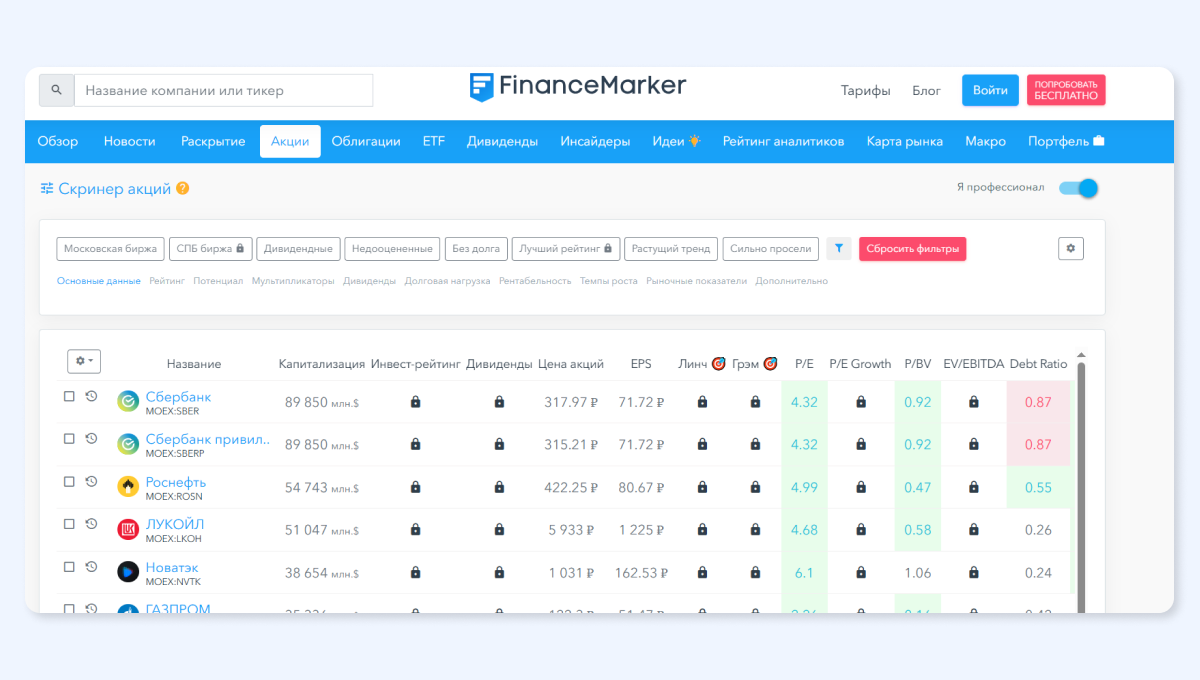This screenshot has height=680, width=1200.
Task: Toggle the Растущий тренд filter chip
Action: (671, 249)
